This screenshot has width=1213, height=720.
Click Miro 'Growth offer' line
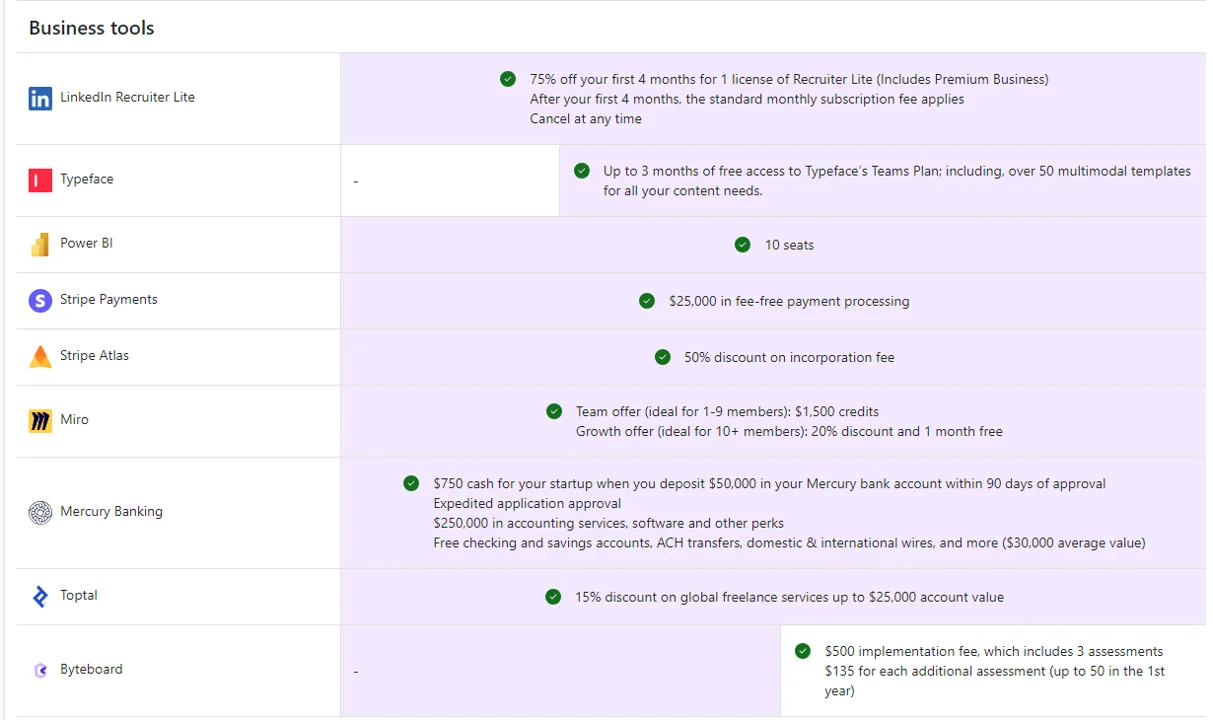tap(789, 432)
